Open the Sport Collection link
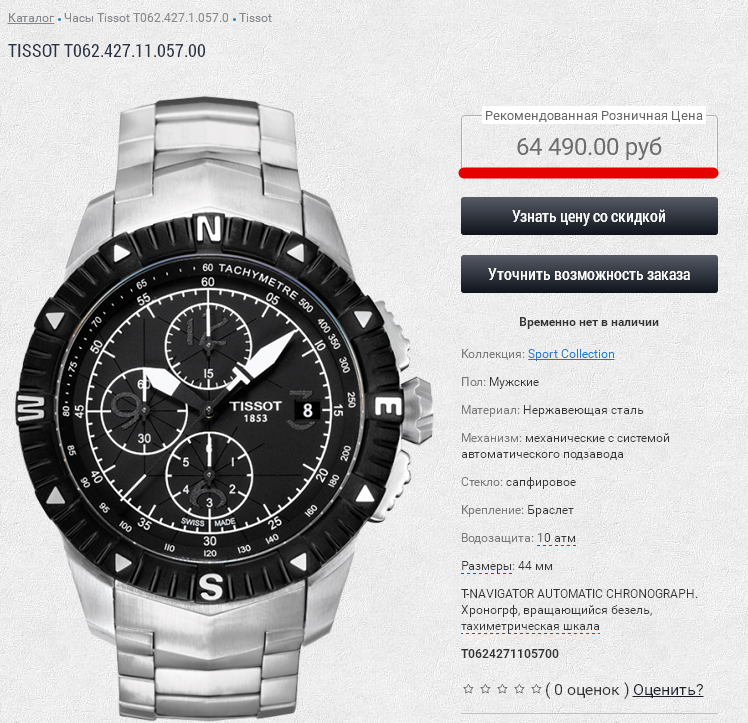This screenshot has width=748, height=723. [x=571, y=354]
